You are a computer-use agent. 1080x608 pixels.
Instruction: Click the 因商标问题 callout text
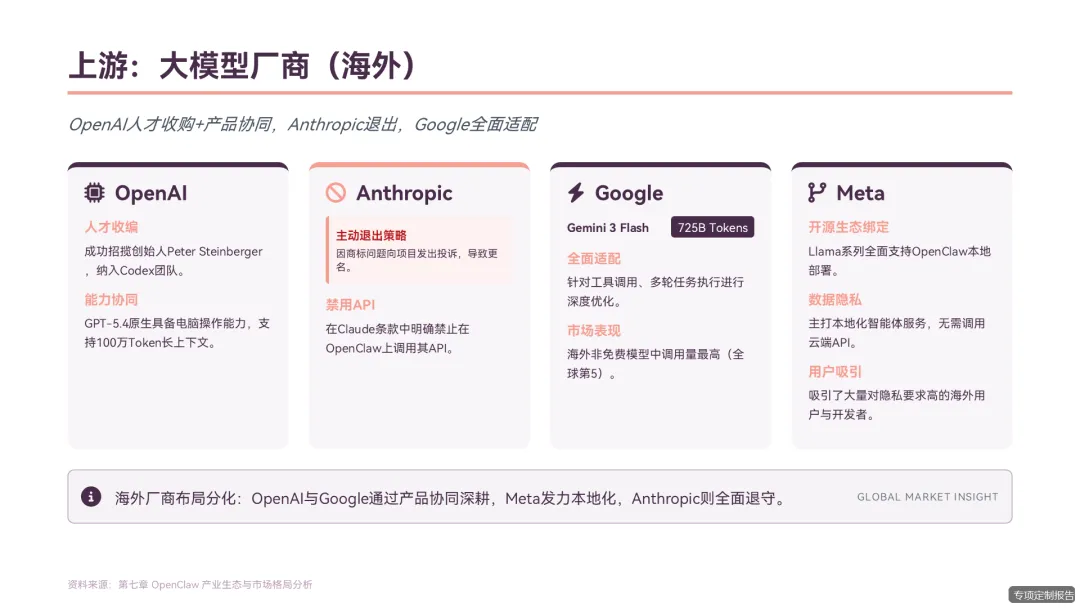point(417,260)
